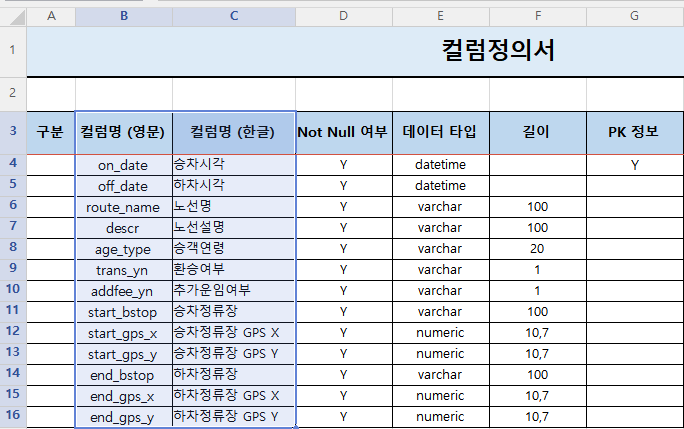Select the 'age_type' cell
Screen dimensions: 684x429
124,249
